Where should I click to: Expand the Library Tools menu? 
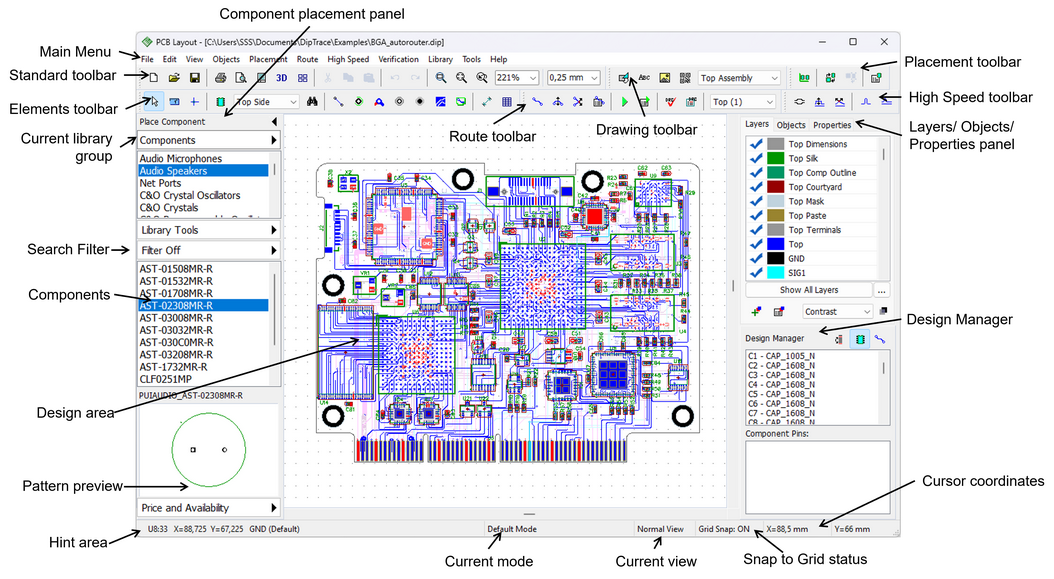(208, 230)
